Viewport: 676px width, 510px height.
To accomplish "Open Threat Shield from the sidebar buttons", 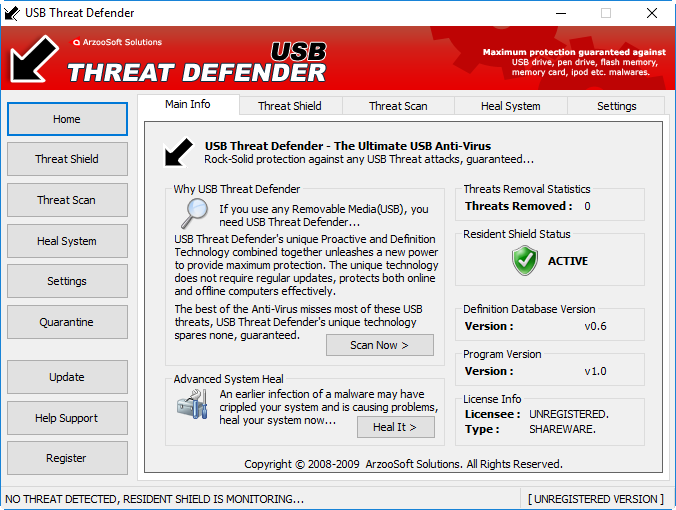I will (x=67, y=159).
